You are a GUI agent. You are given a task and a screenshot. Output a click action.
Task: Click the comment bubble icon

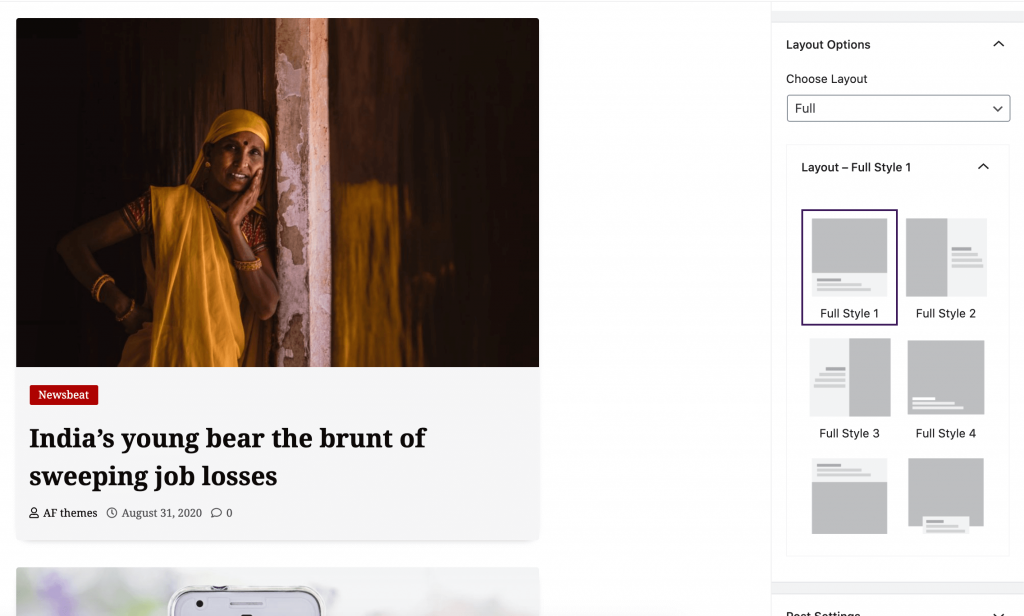click(x=216, y=513)
